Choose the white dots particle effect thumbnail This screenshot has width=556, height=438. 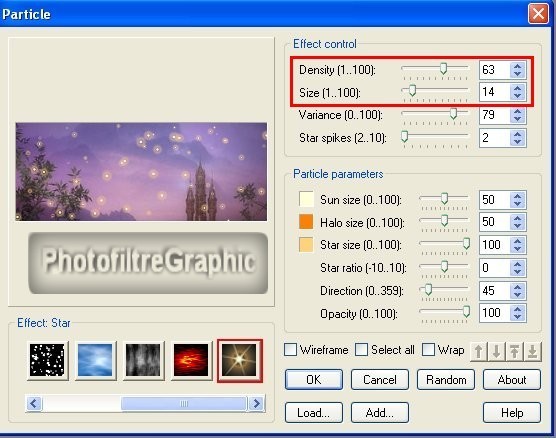(x=48, y=360)
